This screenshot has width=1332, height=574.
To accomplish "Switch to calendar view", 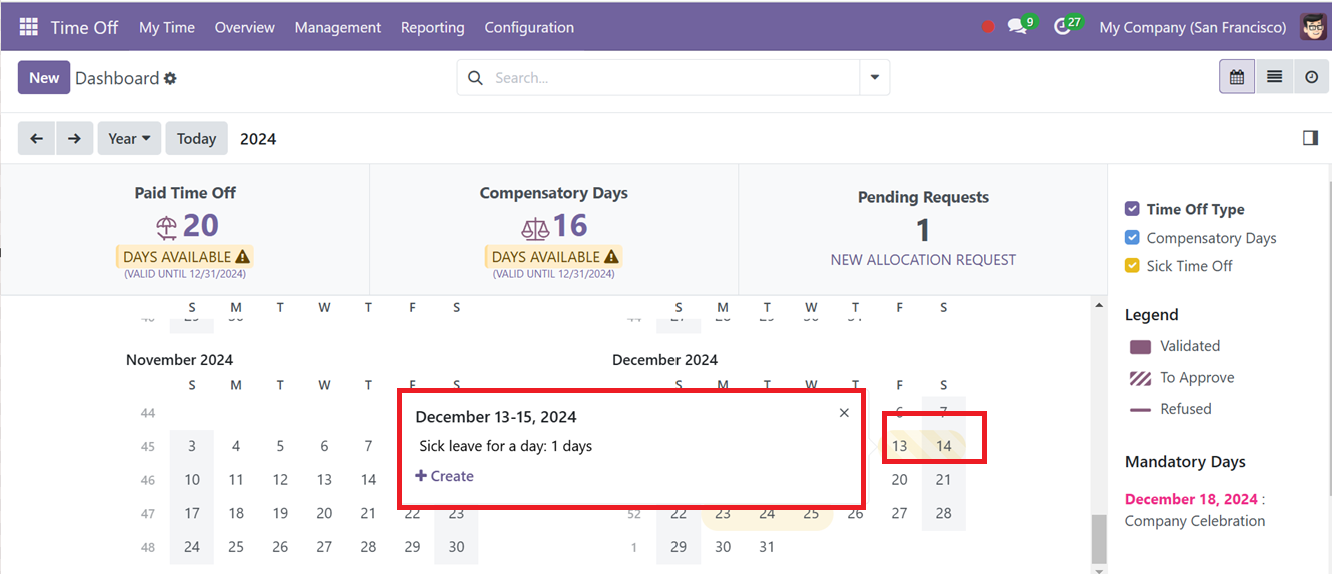I will pos(1237,77).
